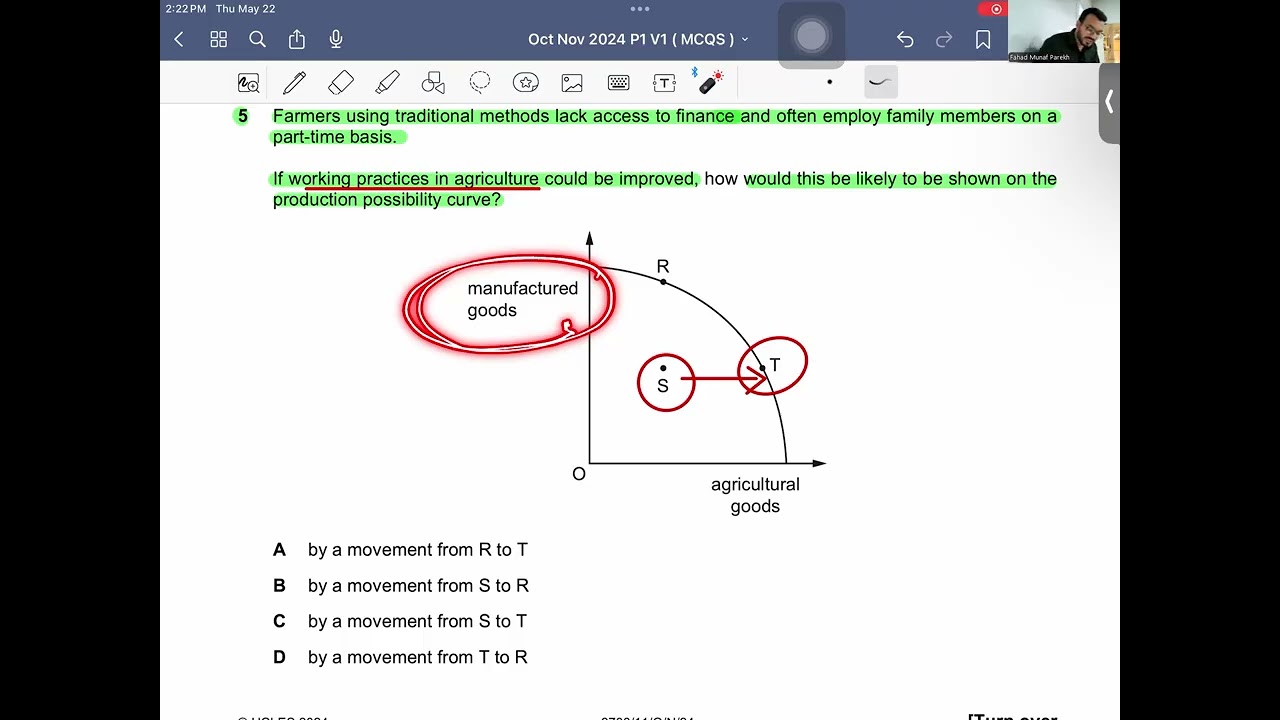Screen dimensions: 1280x720
Task: Tap the AssistiveTouch floating button
Action: pyautogui.click(x=811, y=36)
